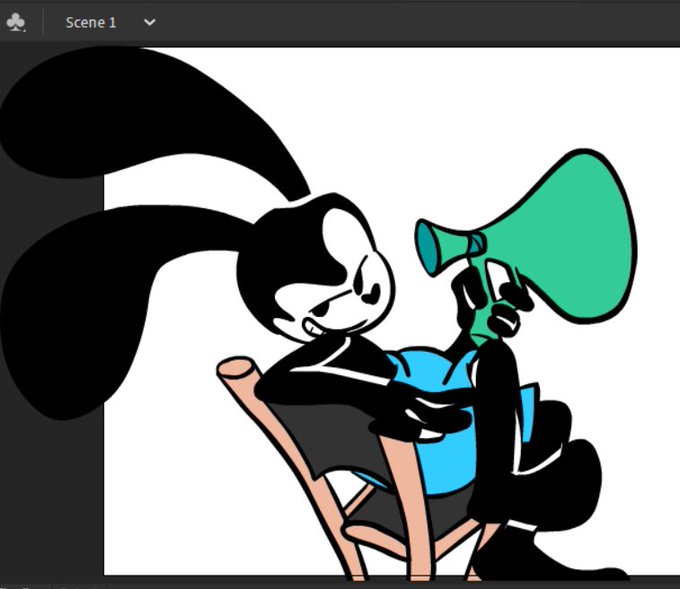The width and height of the screenshot is (680, 589).
Task: Click the scene club icon in edit bar
Action: [16, 23]
